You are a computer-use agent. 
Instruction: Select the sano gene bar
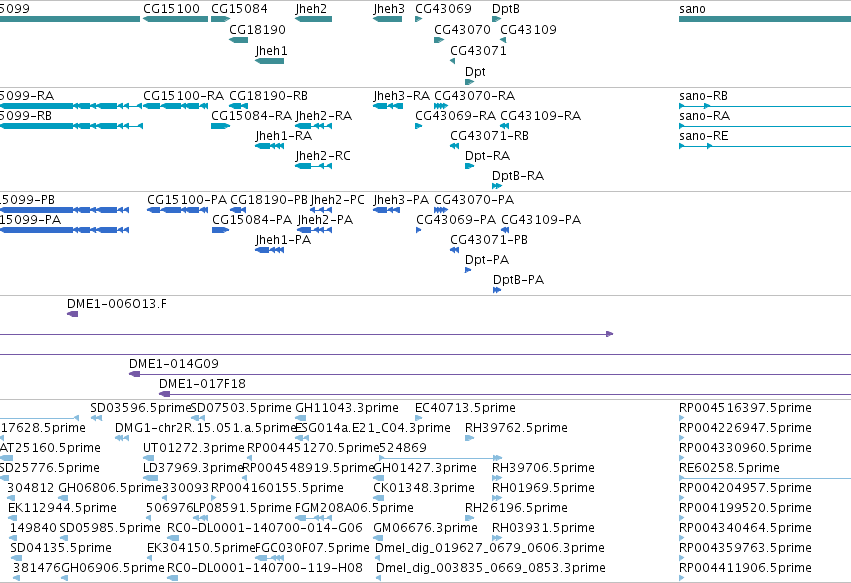tap(765, 19)
